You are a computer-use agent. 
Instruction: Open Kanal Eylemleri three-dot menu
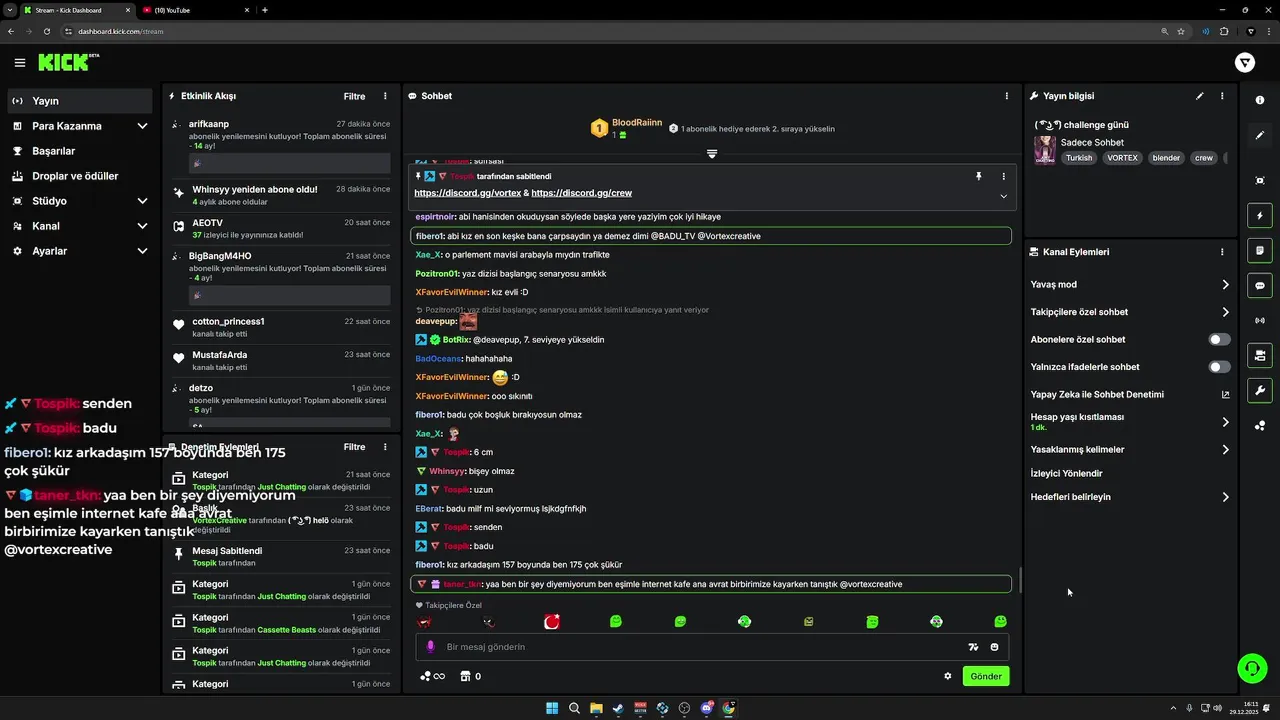[1222, 252]
